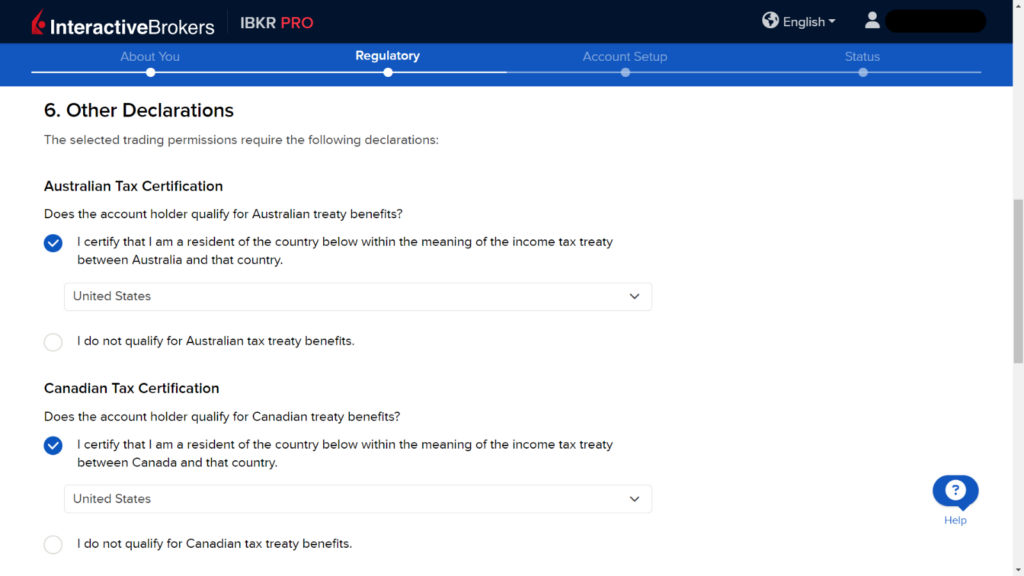
Task: Click the About You progress dot
Action: coord(151,72)
